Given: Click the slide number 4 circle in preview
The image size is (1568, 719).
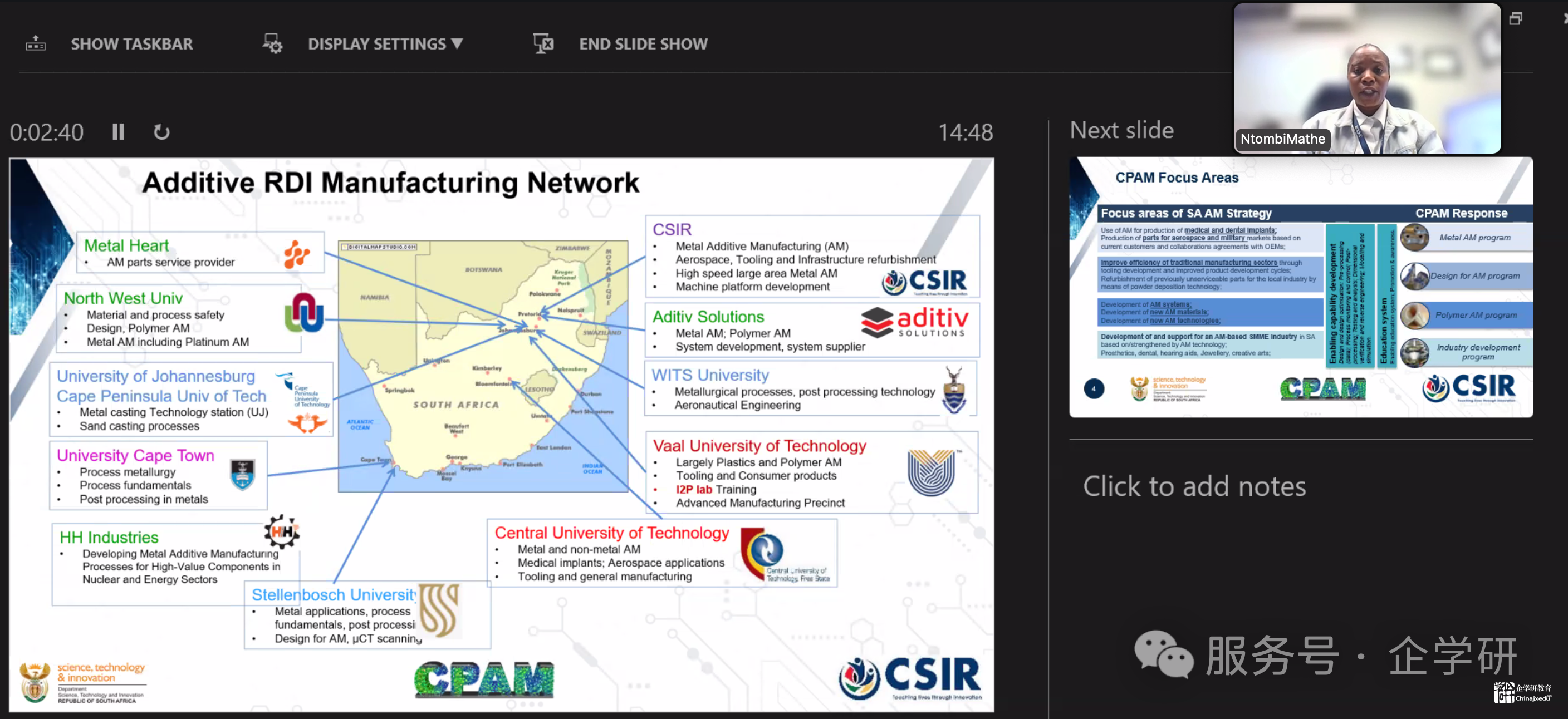Looking at the screenshot, I should click(1094, 388).
